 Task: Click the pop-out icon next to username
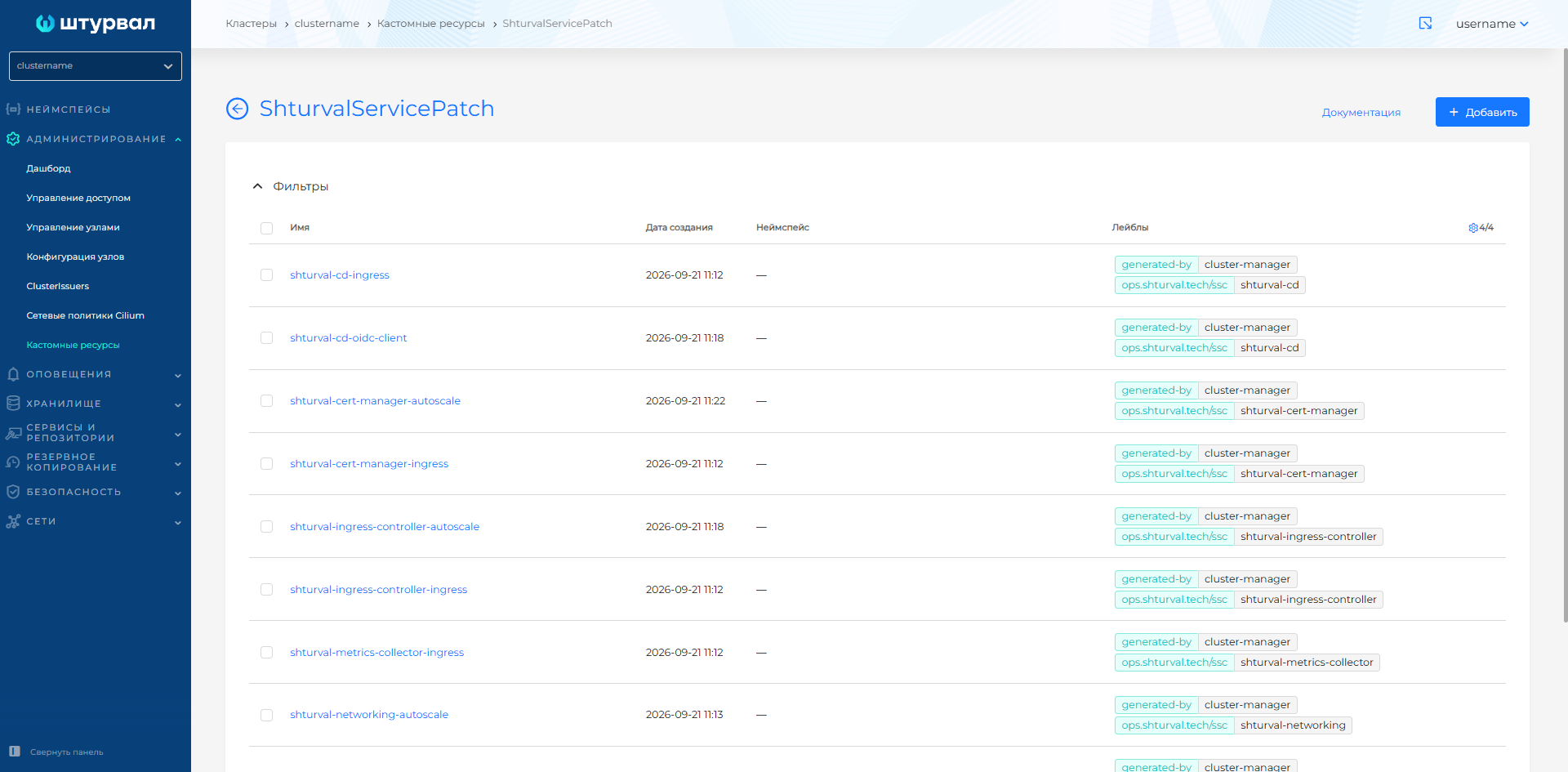pyautogui.click(x=1425, y=23)
